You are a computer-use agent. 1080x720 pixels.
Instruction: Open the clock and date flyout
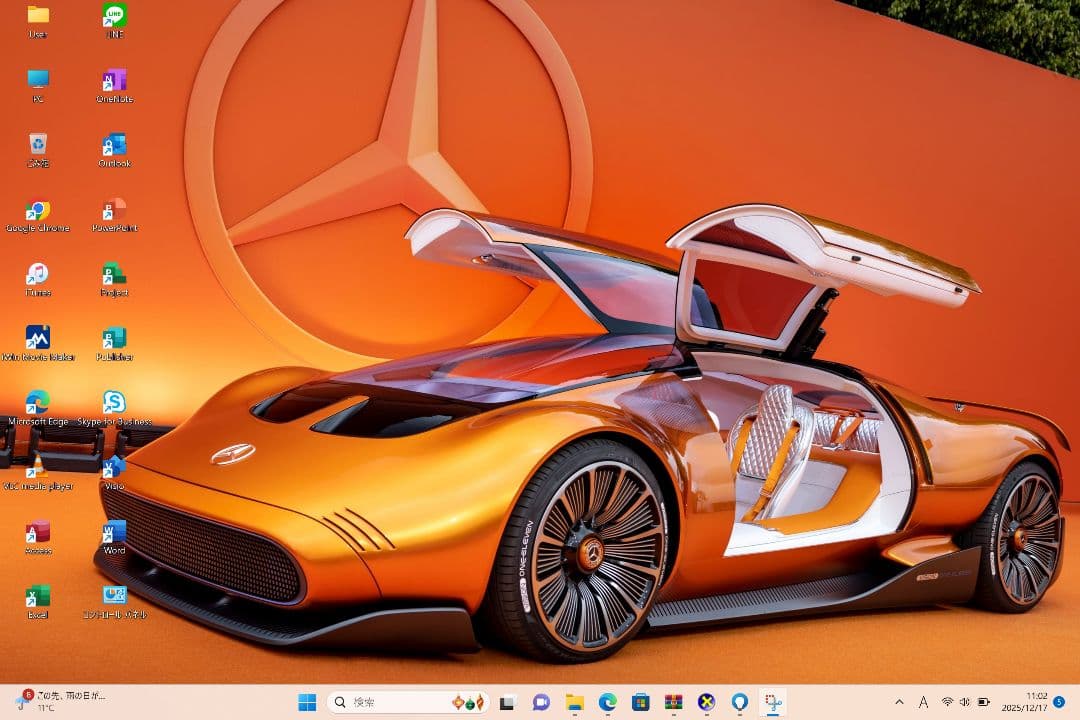pyautogui.click(x=1035, y=701)
